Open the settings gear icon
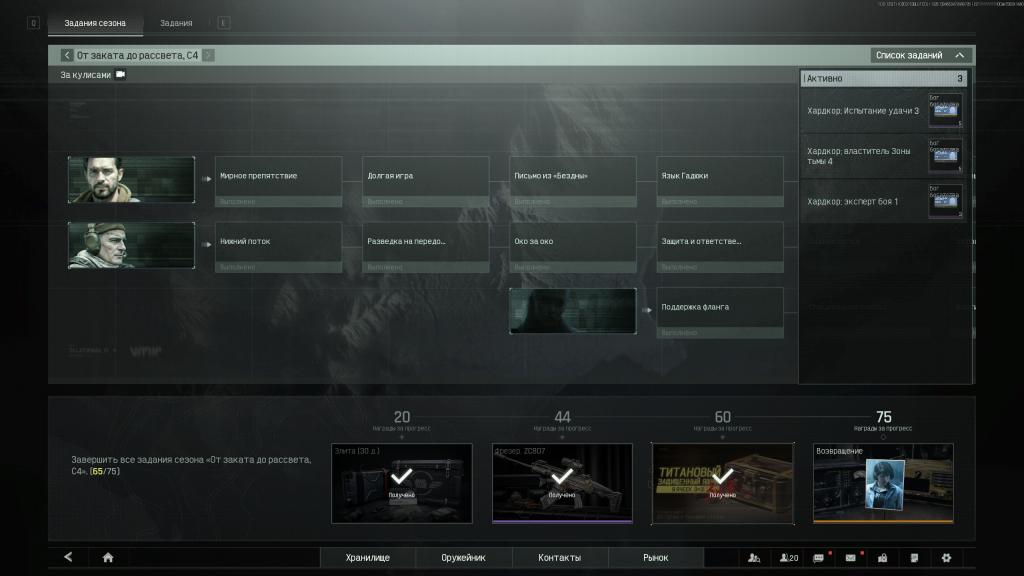Viewport: 1024px width, 576px height. [x=946, y=557]
